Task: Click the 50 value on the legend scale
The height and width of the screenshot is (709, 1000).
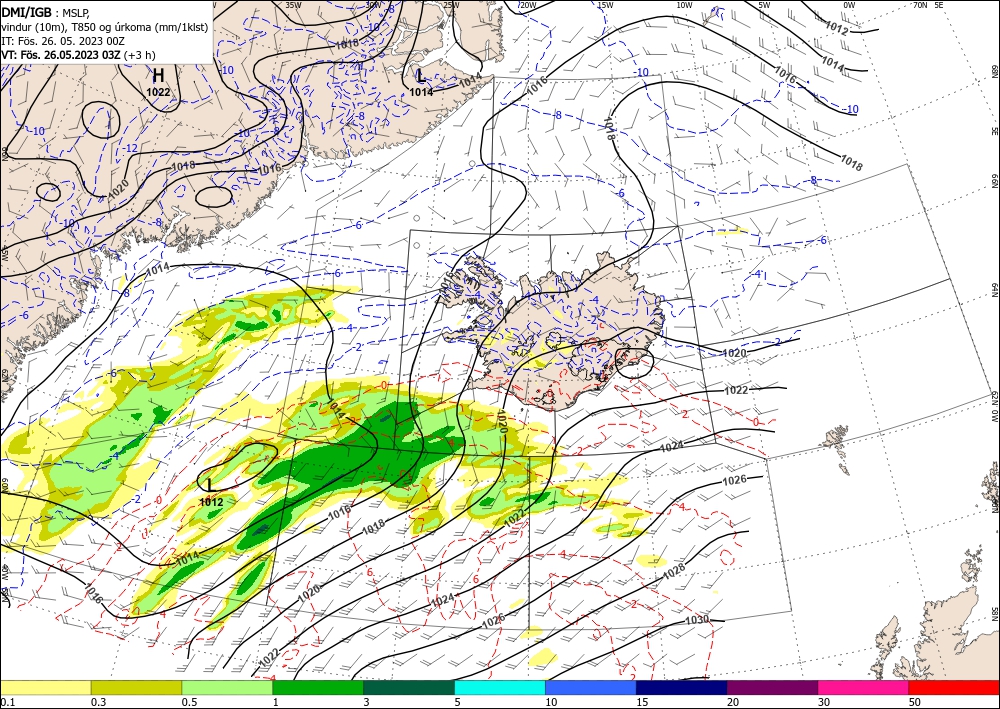Action: 915,702
